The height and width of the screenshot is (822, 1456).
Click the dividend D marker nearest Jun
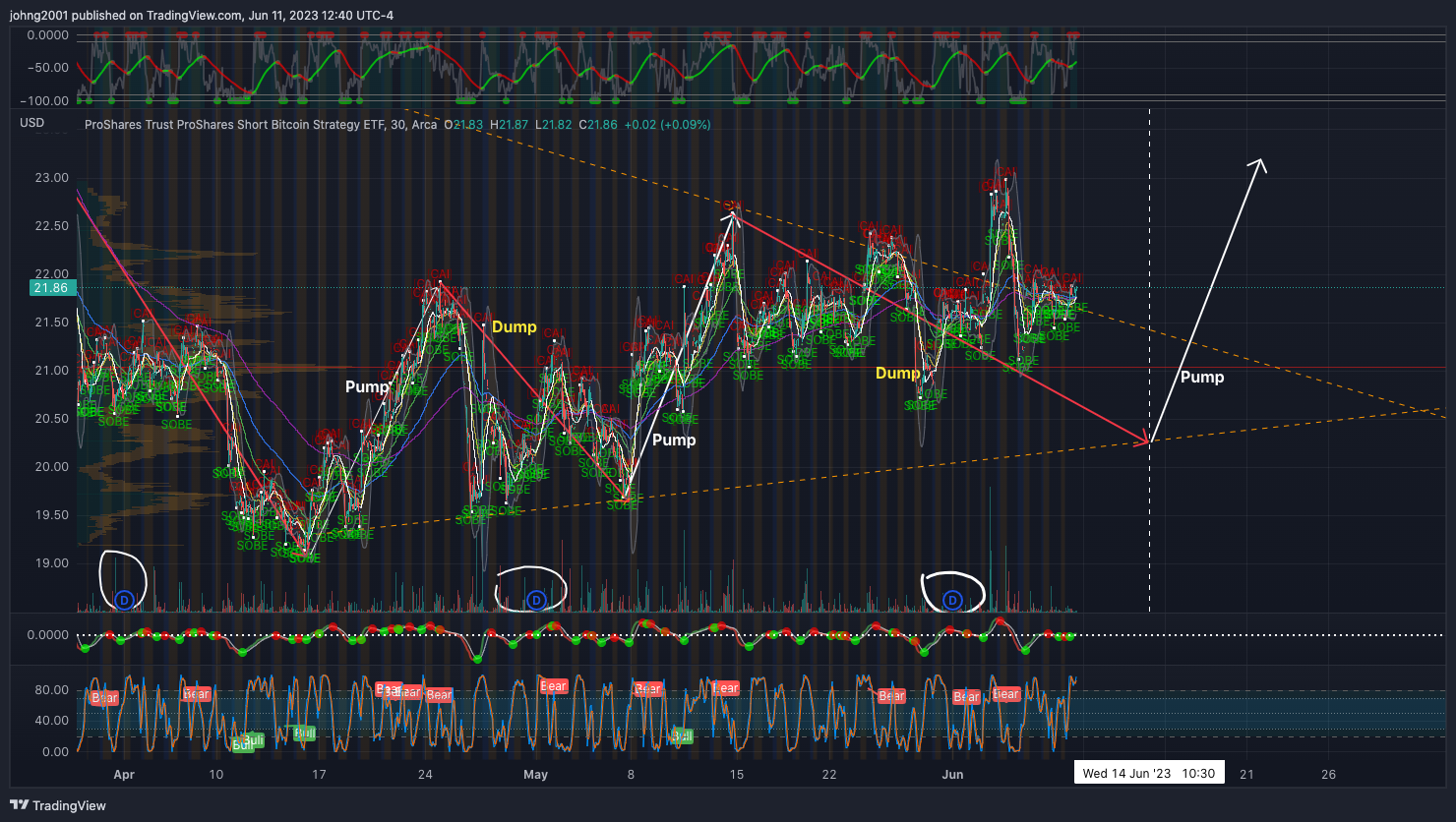[952, 599]
